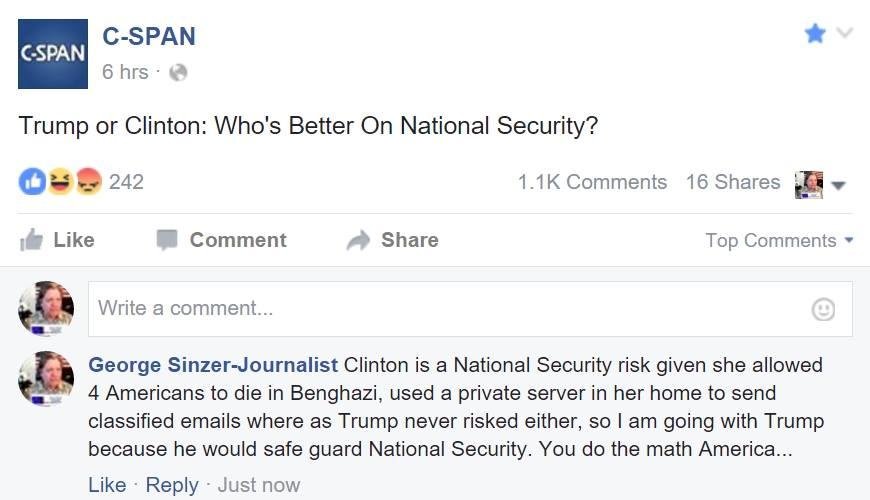Click the Share arrow button
The width and height of the screenshot is (870, 500).
[392, 240]
